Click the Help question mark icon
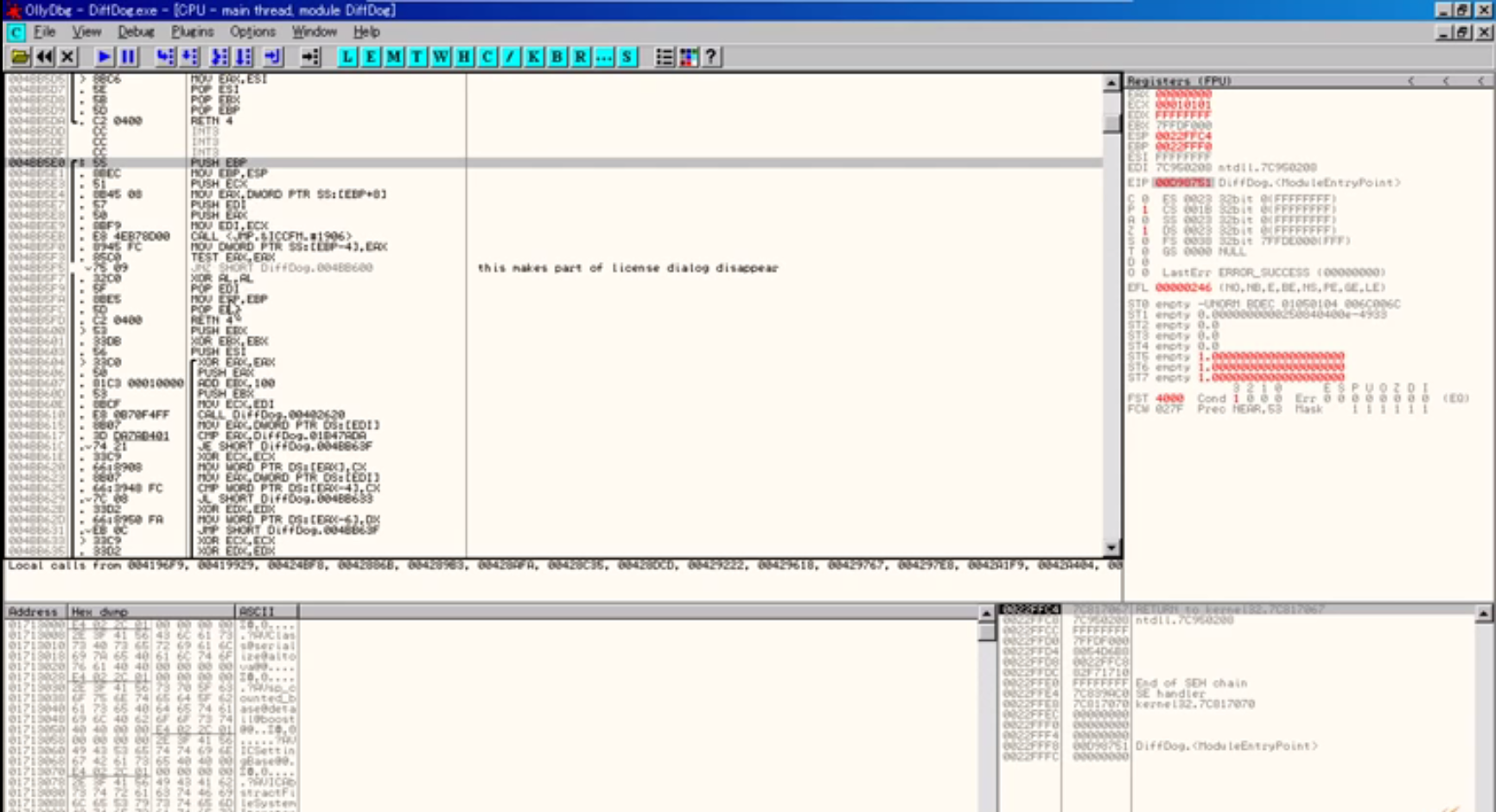Screen dimensions: 1496x812 tap(711, 57)
